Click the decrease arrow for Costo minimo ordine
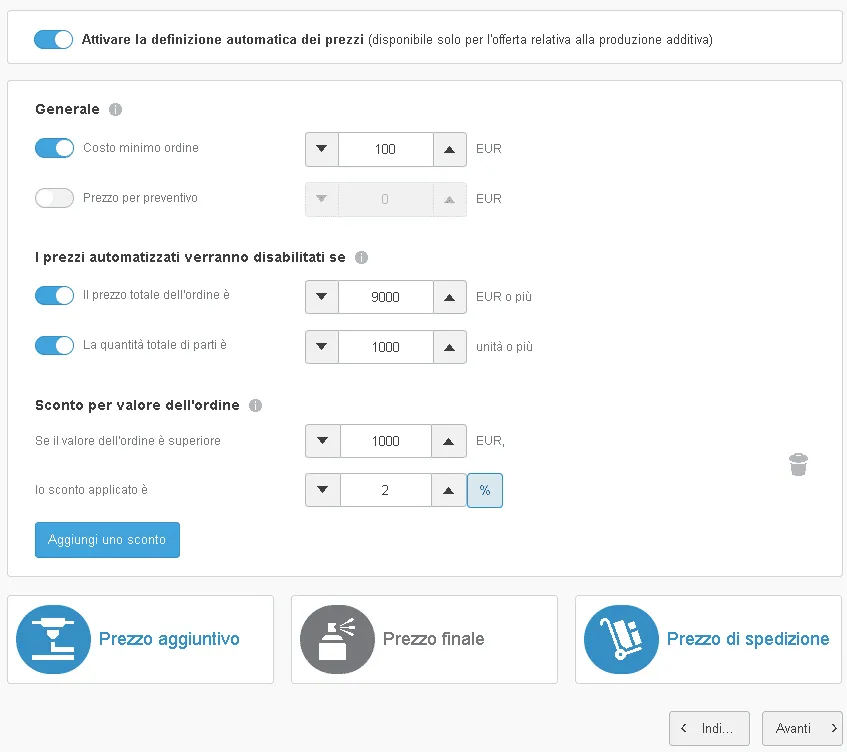The height and width of the screenshot is (752, 847). pyautogui.click(x=324, y=149)
